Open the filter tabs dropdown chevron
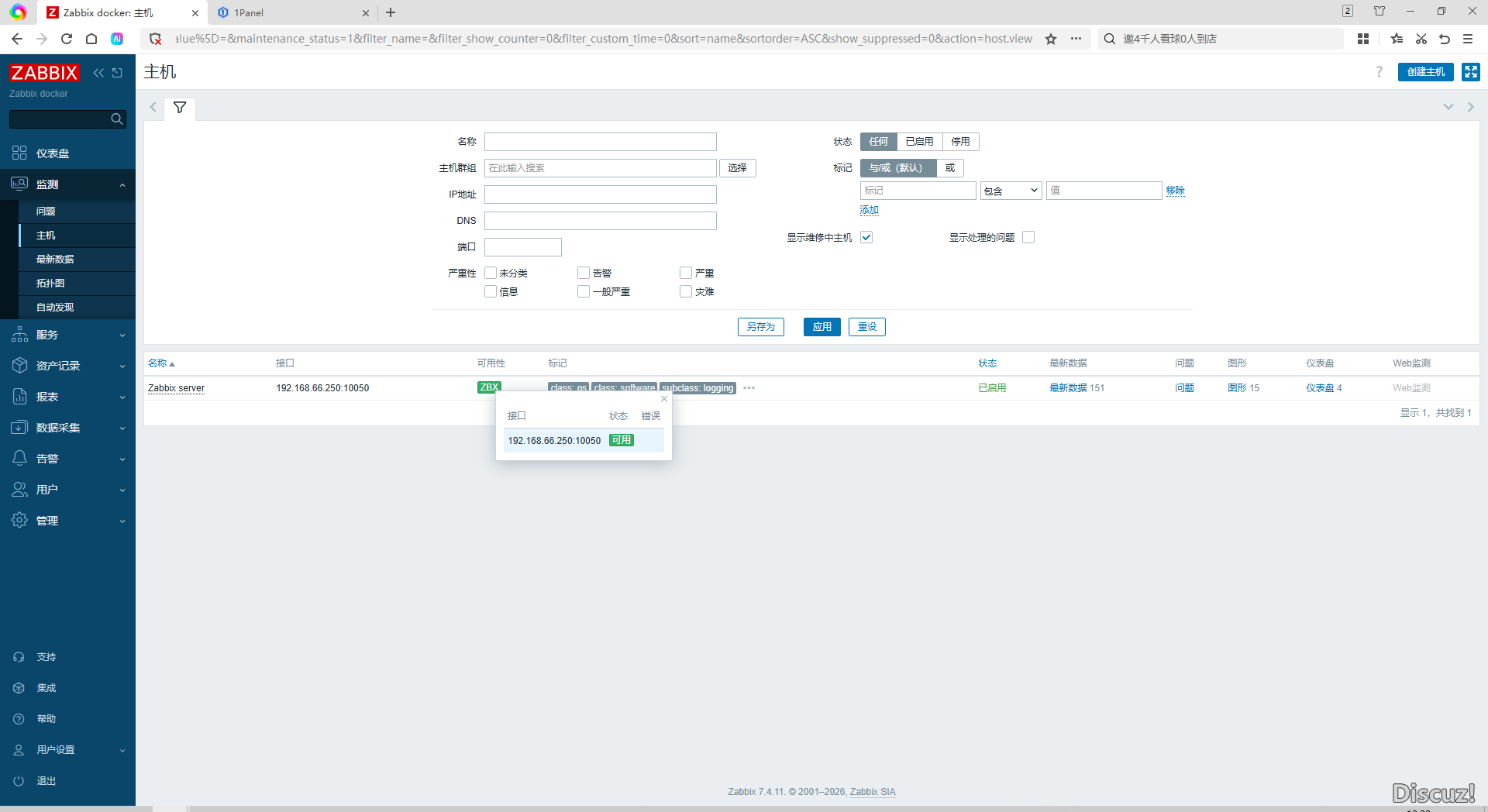Viewport: 1488px width, 812px height. (1448, 107)
